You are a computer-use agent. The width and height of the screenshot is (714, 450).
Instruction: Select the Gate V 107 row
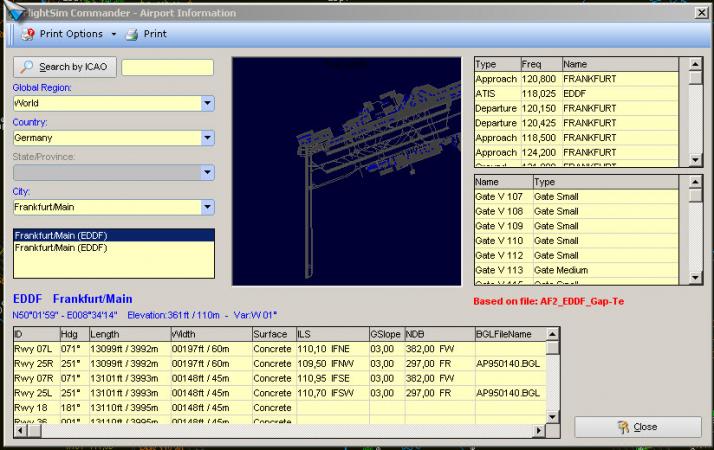[576, 196]
